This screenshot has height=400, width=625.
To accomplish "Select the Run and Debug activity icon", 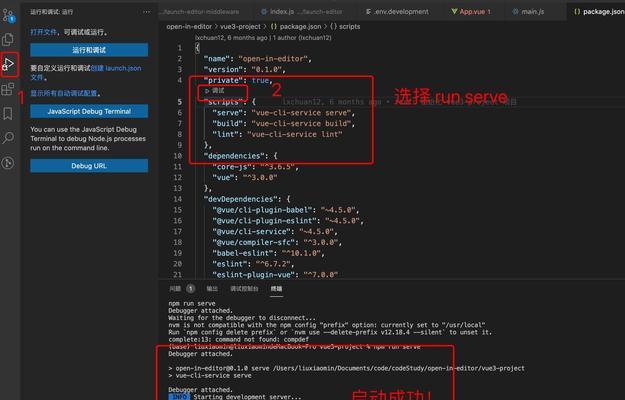I will click(x=8, y=64).
